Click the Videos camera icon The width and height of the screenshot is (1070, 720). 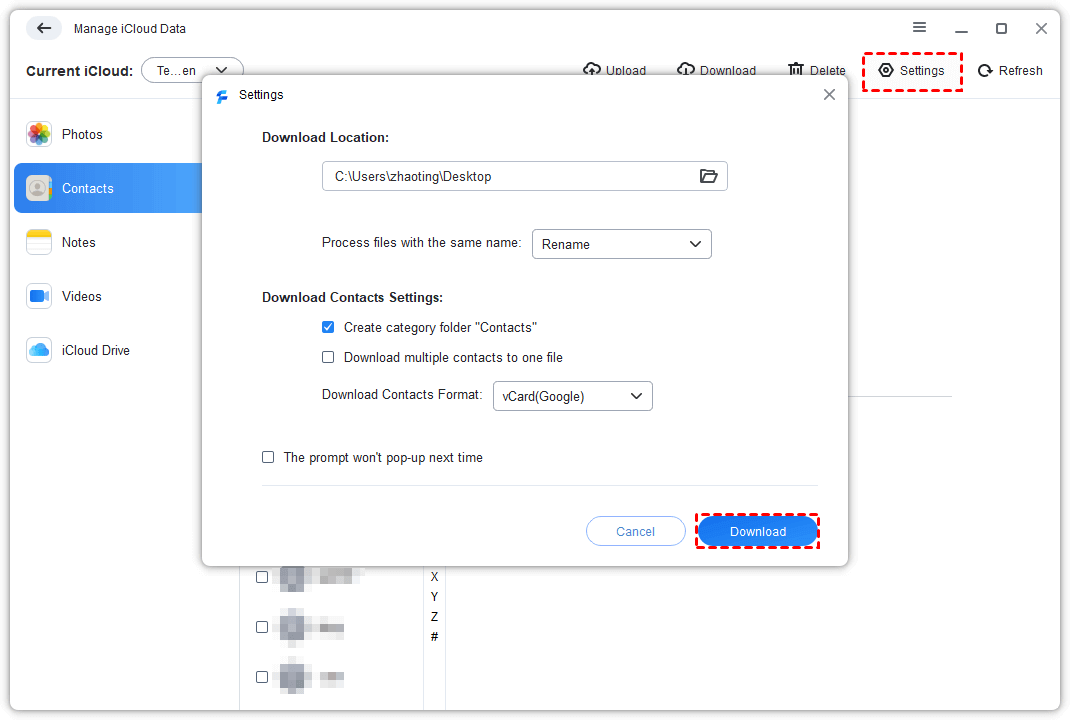pyautogui.click(x=39, y=296)
